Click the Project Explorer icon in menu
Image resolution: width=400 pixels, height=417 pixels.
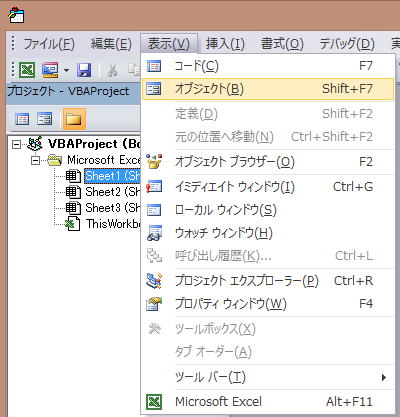(154, 281)
